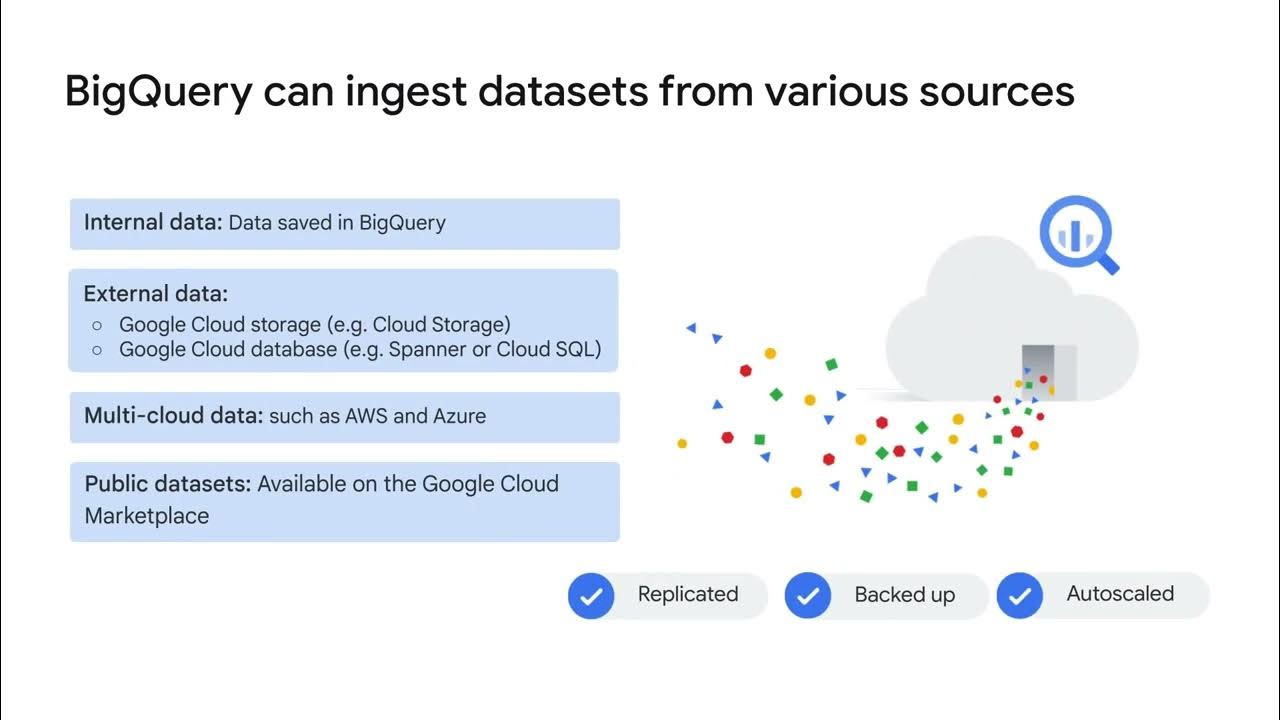Click the Cloud Storage bullet marker circle
Image resolution: width=1280 pixels, height=720 pixels.
point(97,325)
